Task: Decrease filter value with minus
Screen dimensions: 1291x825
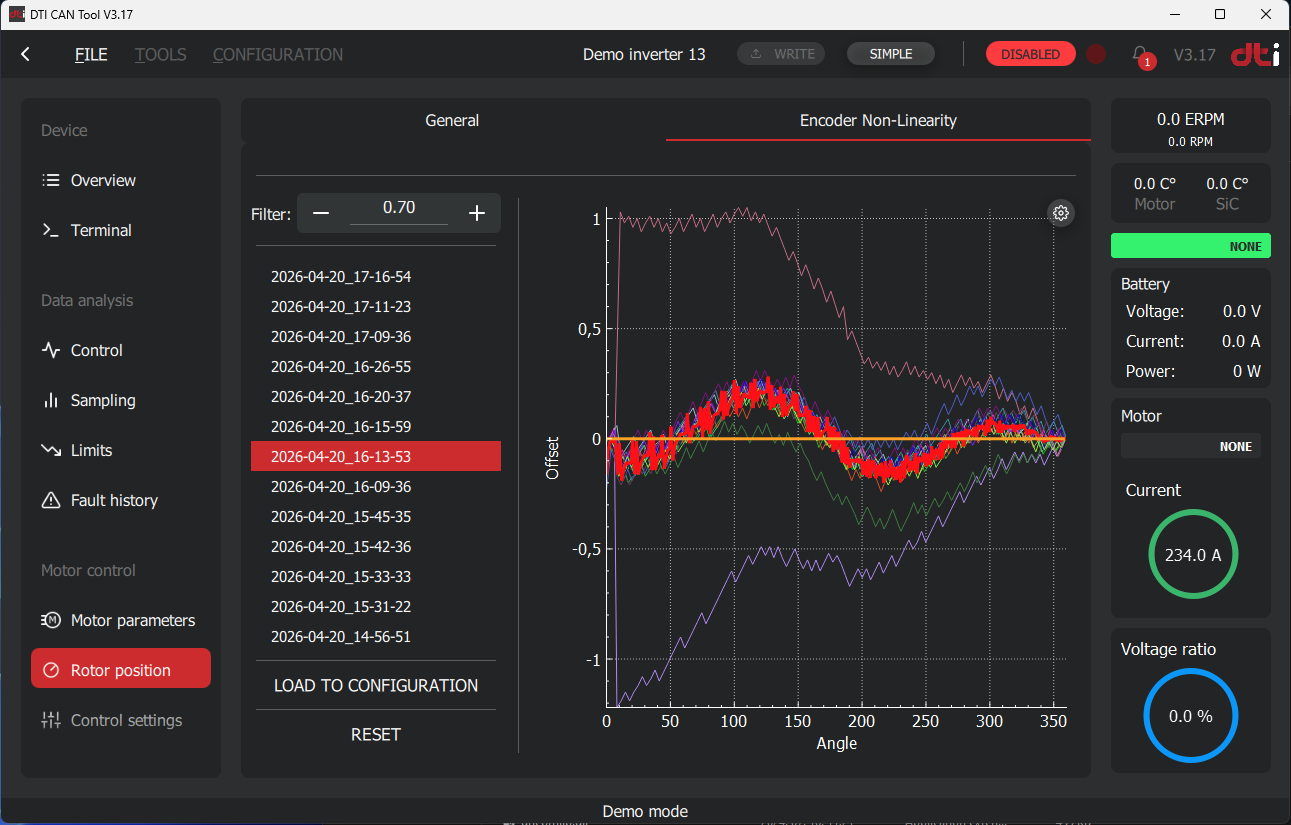Action: pos(321,213)
